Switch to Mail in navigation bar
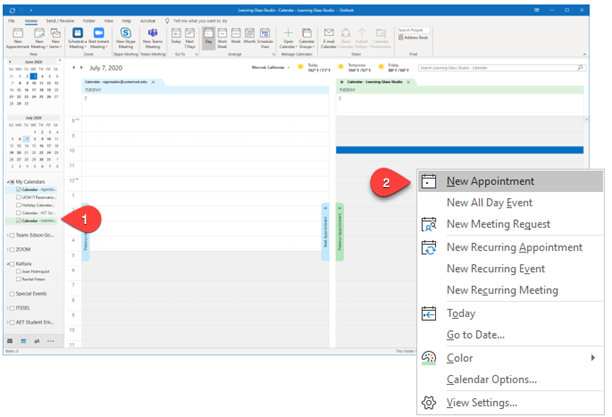Screen dimensions: 612x417 click(10, 341)
